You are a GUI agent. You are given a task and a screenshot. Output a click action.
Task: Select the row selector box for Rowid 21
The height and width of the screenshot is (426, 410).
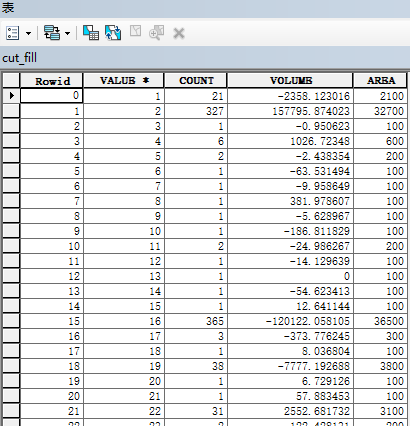(11, 411)
